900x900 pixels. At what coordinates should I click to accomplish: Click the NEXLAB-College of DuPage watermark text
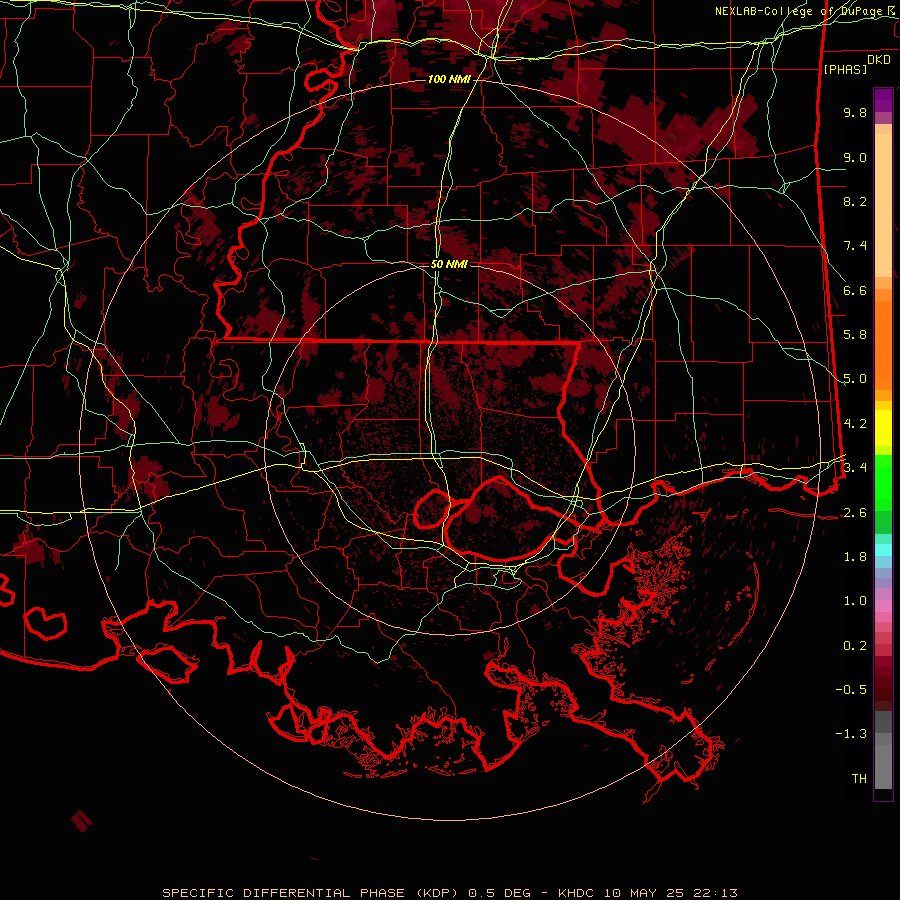[x=800, y=11]
